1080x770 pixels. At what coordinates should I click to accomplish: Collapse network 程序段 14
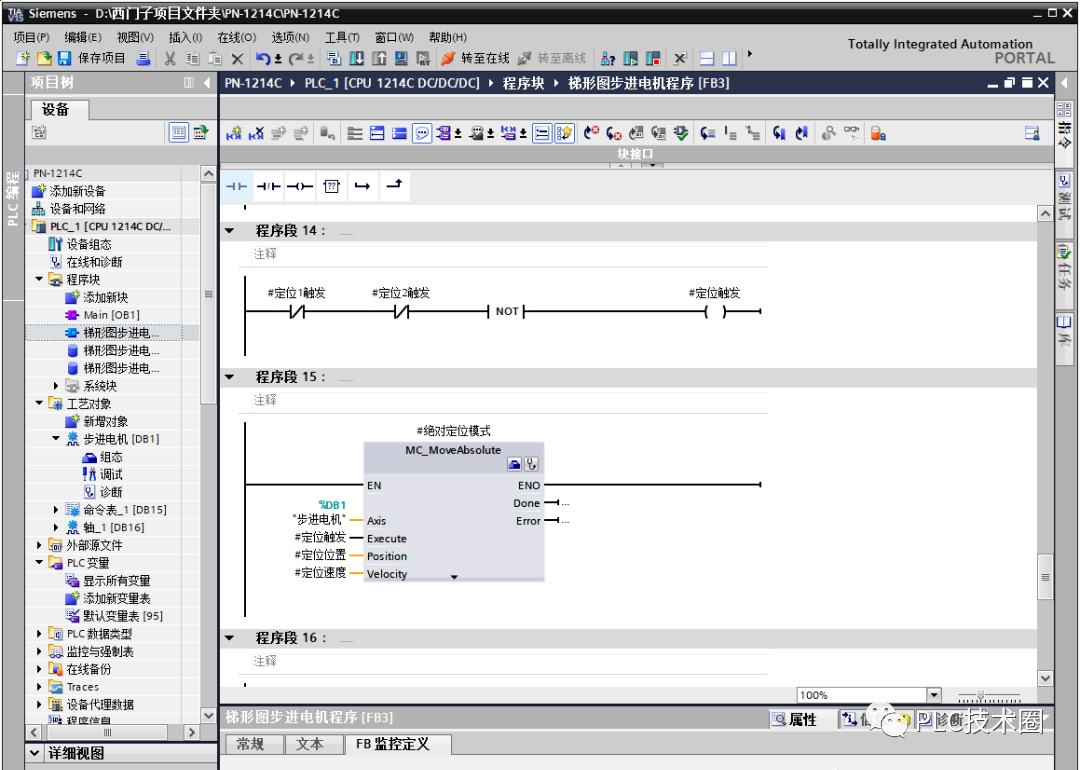tap(230, 231)
